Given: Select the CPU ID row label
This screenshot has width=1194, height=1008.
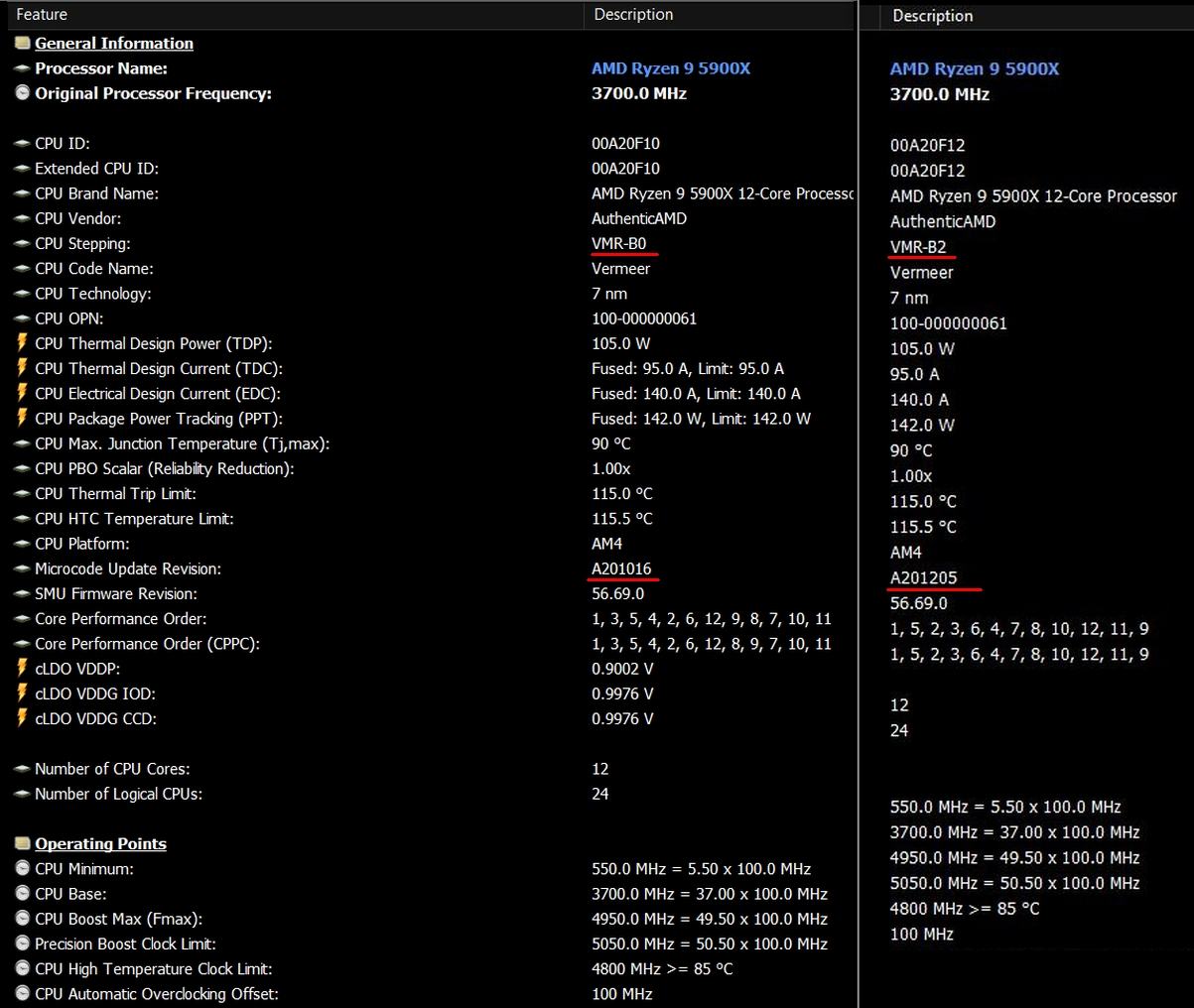Looking at the screenshot, I should tap(63, 143).
